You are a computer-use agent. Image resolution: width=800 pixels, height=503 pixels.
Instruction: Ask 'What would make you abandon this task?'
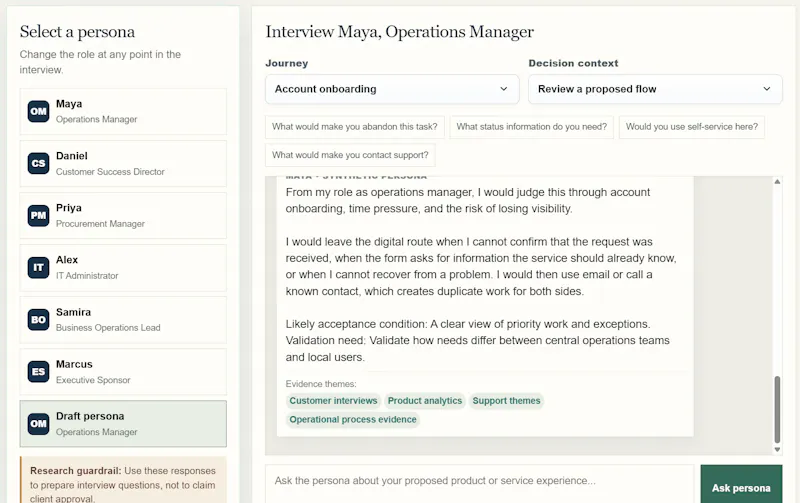tap(355, 127)
